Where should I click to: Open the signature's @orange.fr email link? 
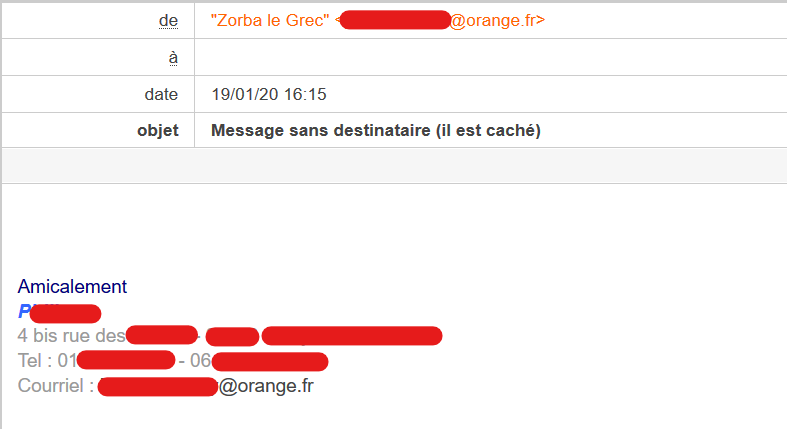coord(266,385)
